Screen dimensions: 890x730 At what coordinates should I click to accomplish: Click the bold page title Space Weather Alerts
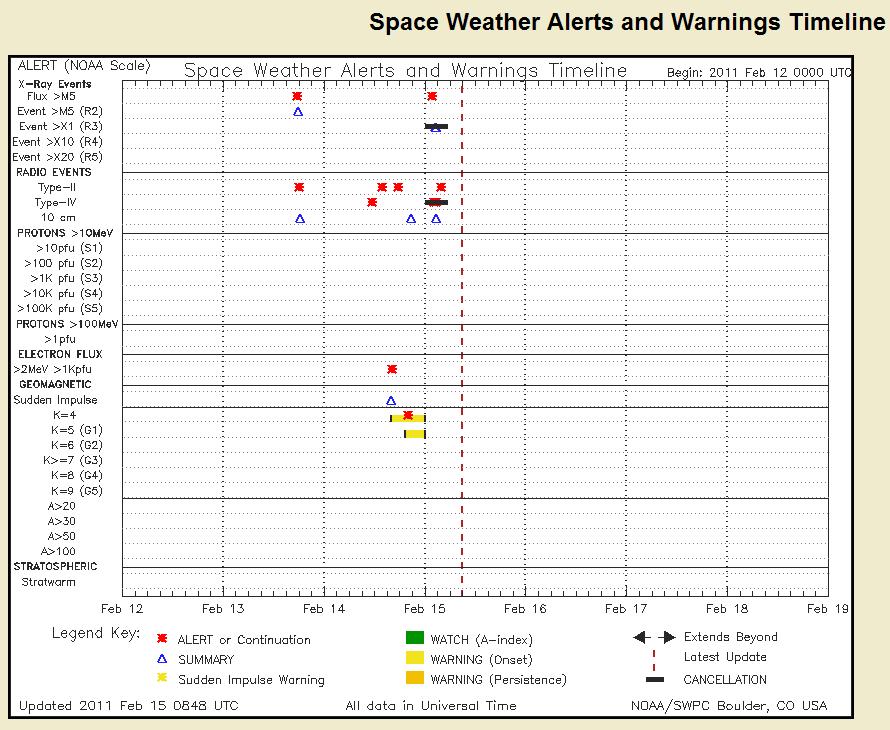(627, 22)
